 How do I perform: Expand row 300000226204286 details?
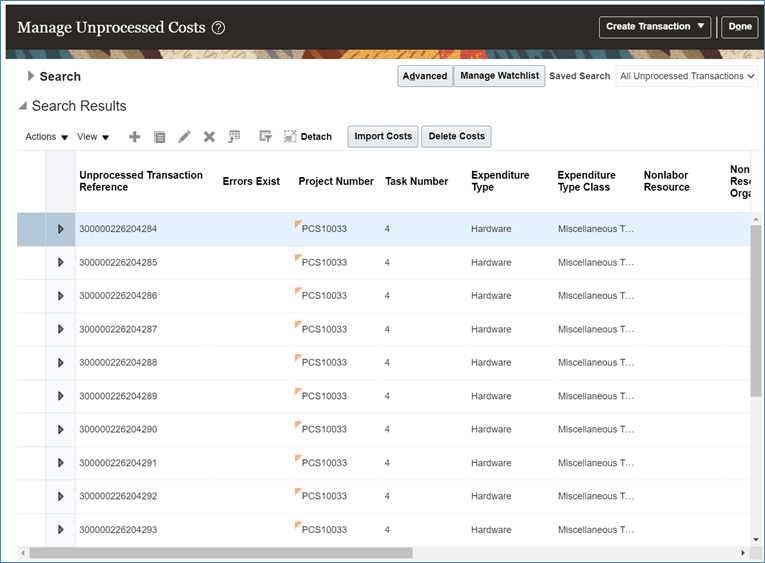coord(60,296)
